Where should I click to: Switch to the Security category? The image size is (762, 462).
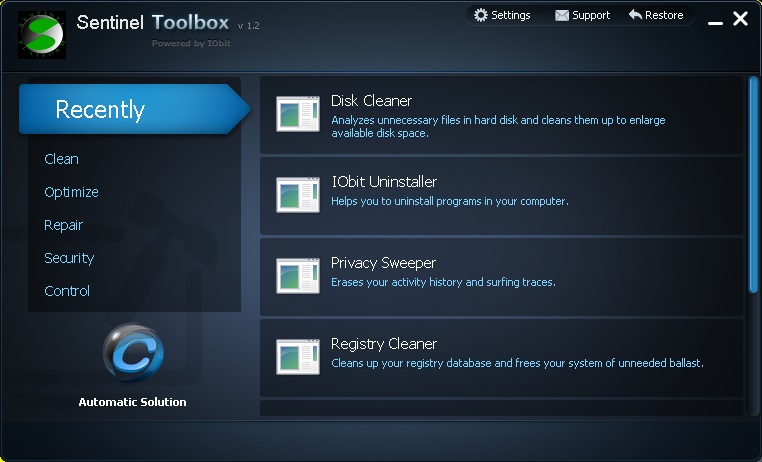click(x=69, y=258)
